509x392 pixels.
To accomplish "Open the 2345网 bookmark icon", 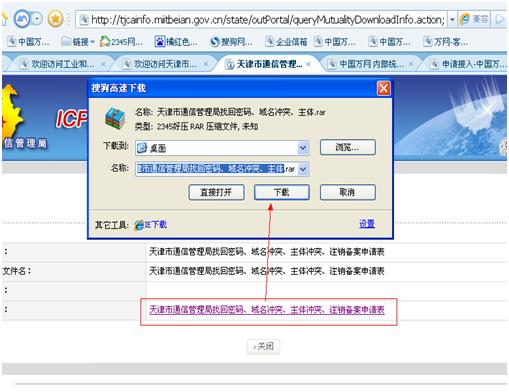I will (105, 42).
